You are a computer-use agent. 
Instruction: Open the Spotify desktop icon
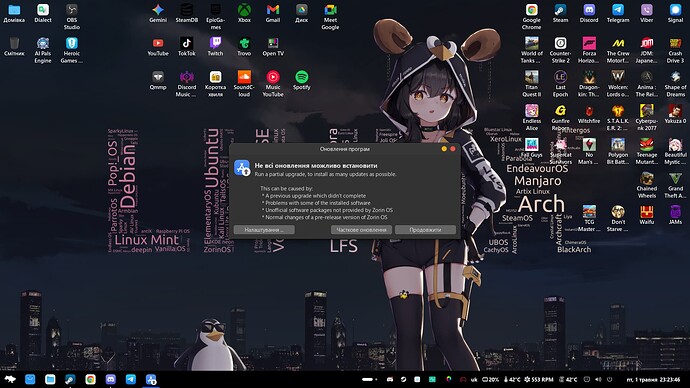point(301,81)
